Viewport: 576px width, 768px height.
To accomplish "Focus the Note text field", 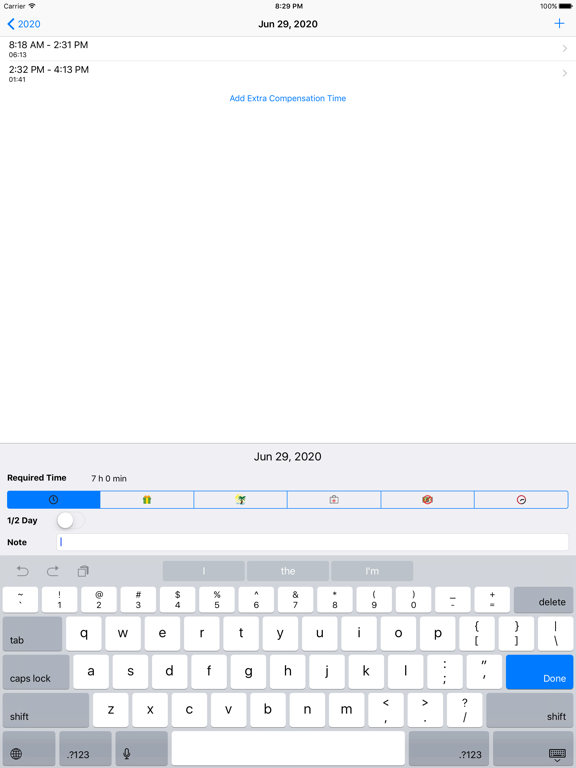I will click(312, 542).
